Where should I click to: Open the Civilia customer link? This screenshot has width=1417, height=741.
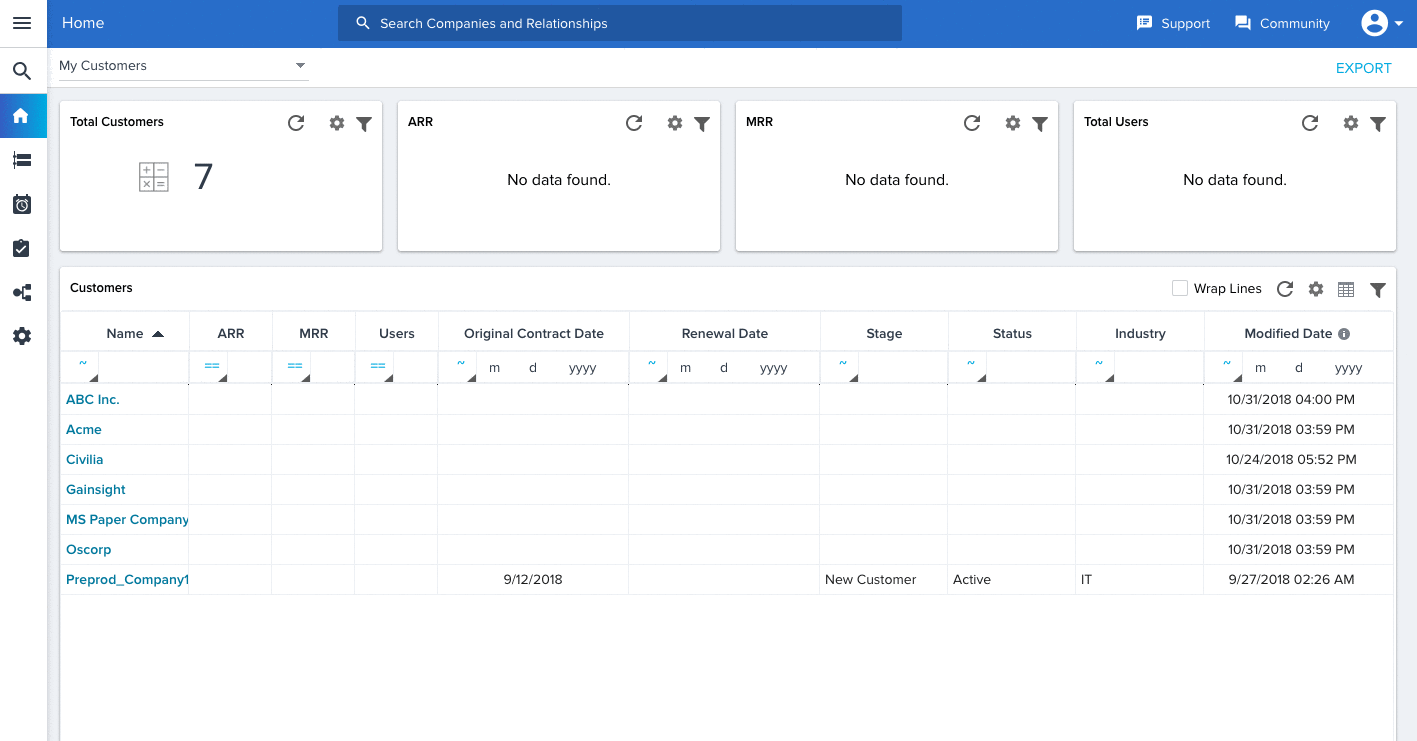point(85,459)
